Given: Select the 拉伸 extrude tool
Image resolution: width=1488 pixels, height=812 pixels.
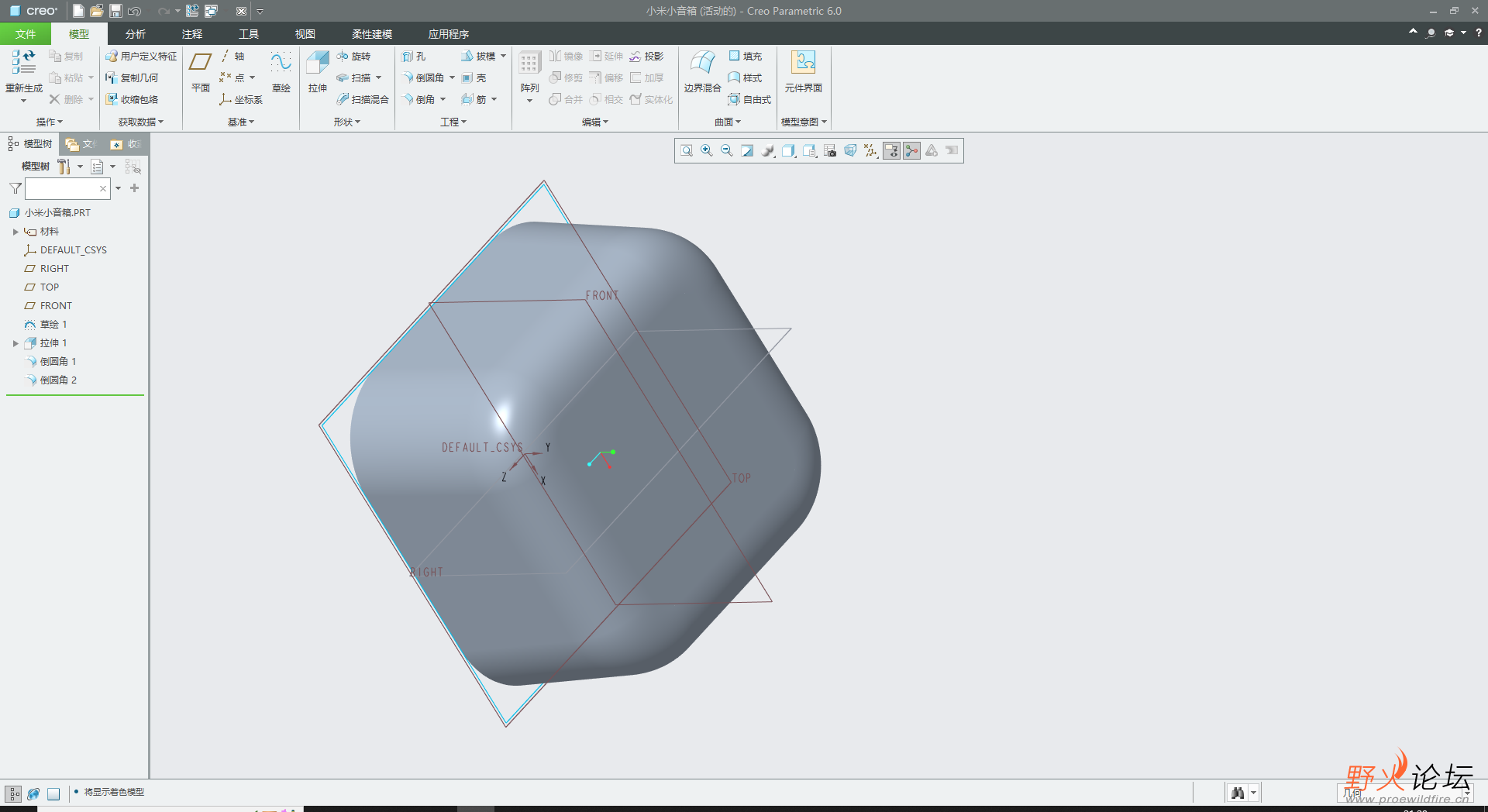Looking at the screenshot, I should (x=318, y=72).
